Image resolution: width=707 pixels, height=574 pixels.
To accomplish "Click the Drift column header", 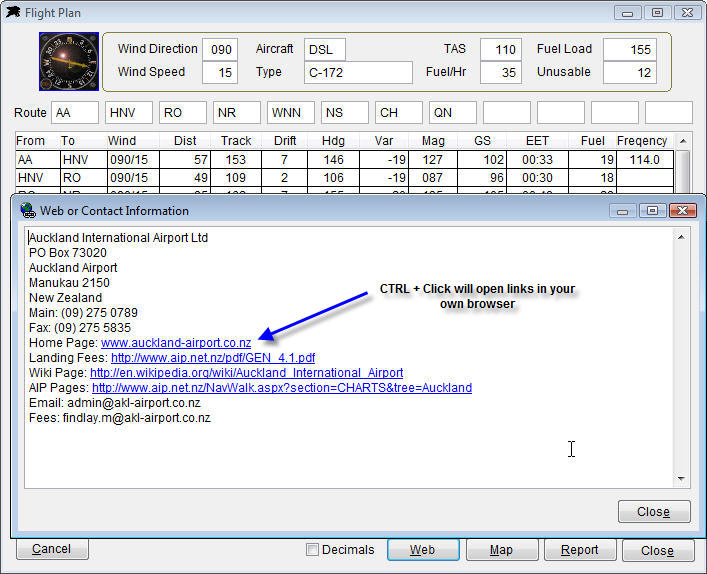I will (285, 141).
